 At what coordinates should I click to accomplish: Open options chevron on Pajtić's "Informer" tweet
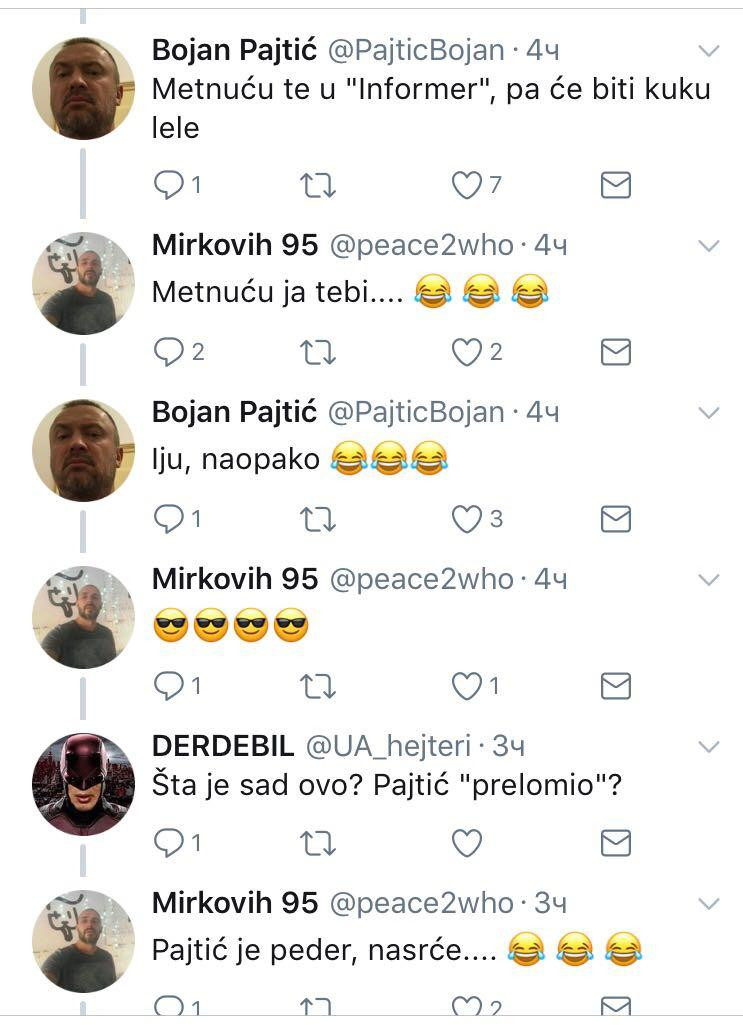click(708, 51)
